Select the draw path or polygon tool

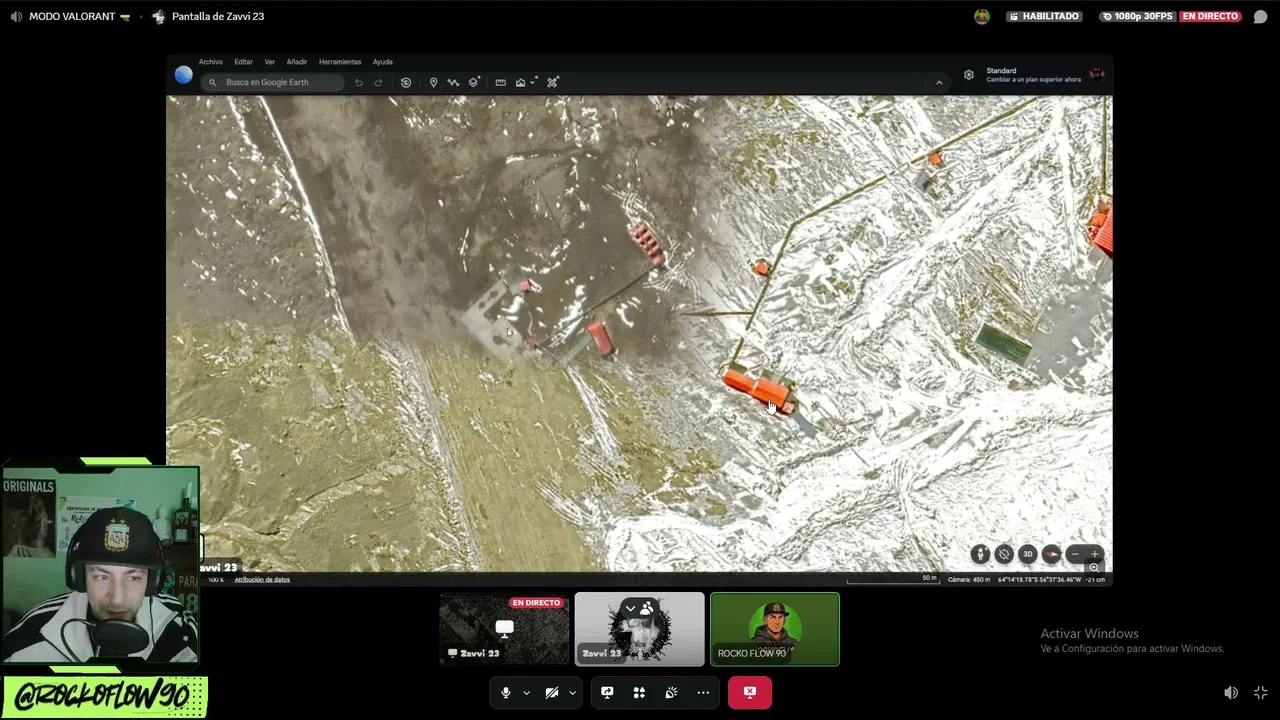pos(453,82)
